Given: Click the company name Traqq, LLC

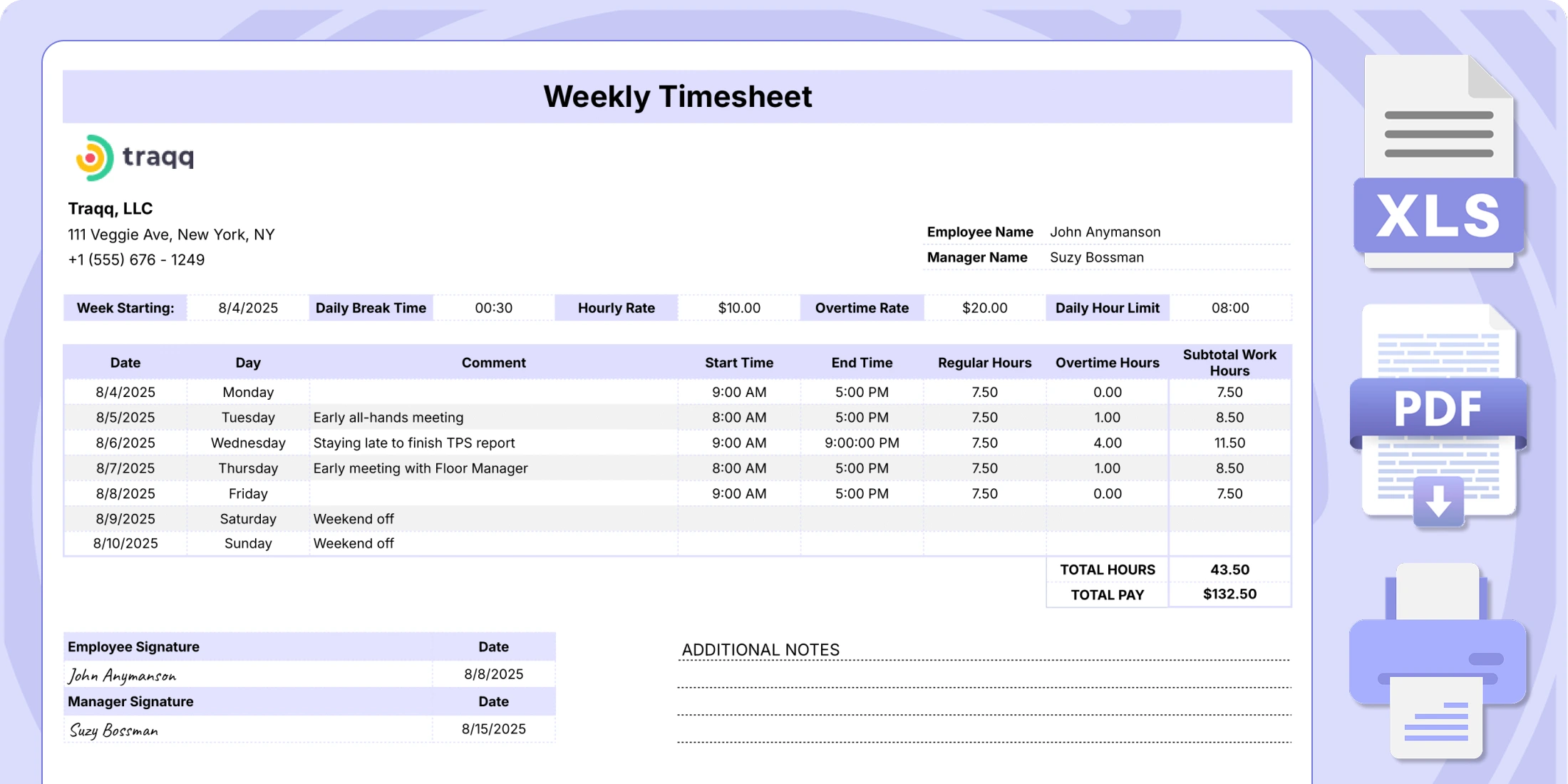Looking at the screenshot, I should (x=110, y=209).
